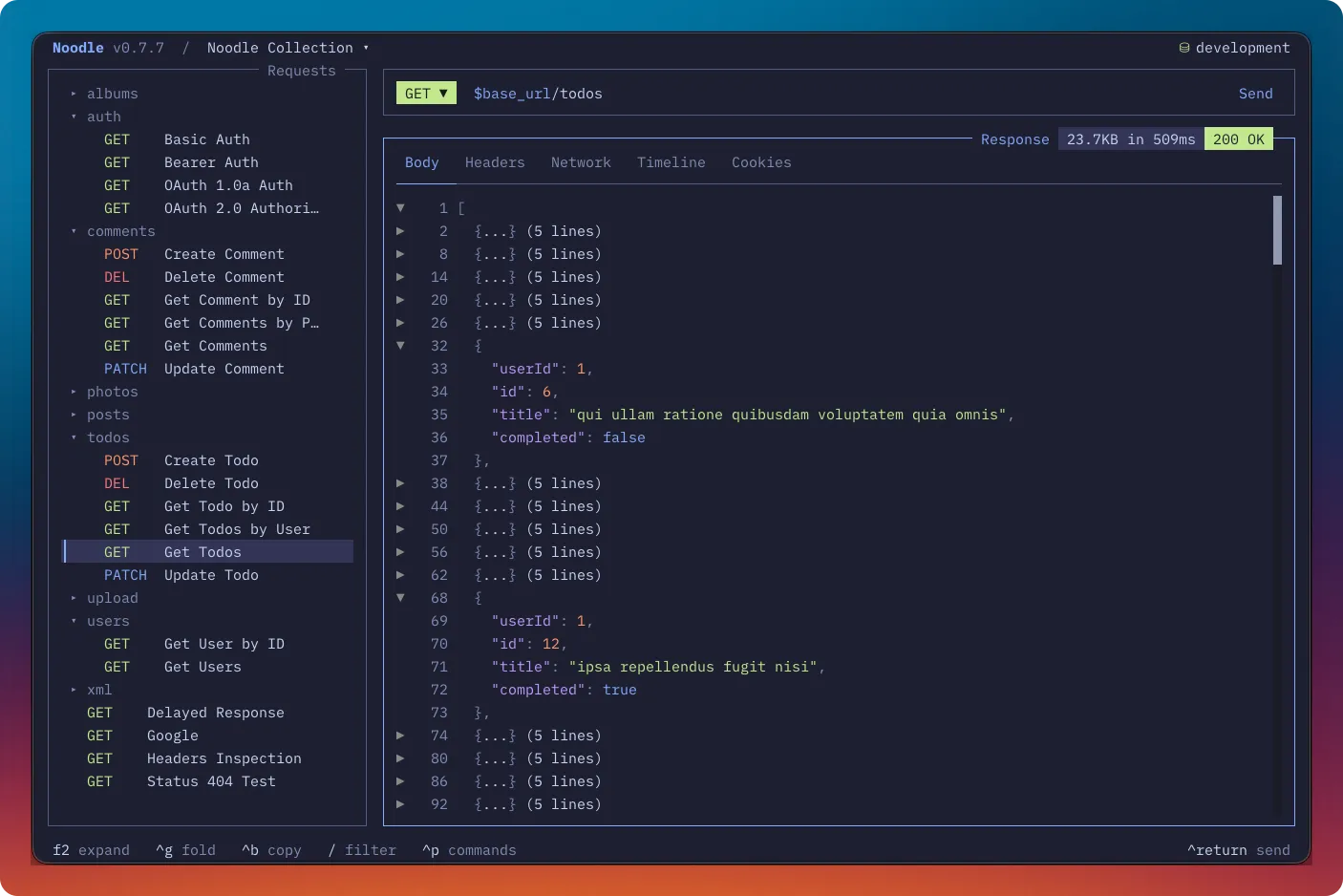
Task: Collapse the JSON object at line 32
Action: click(400, 346)
